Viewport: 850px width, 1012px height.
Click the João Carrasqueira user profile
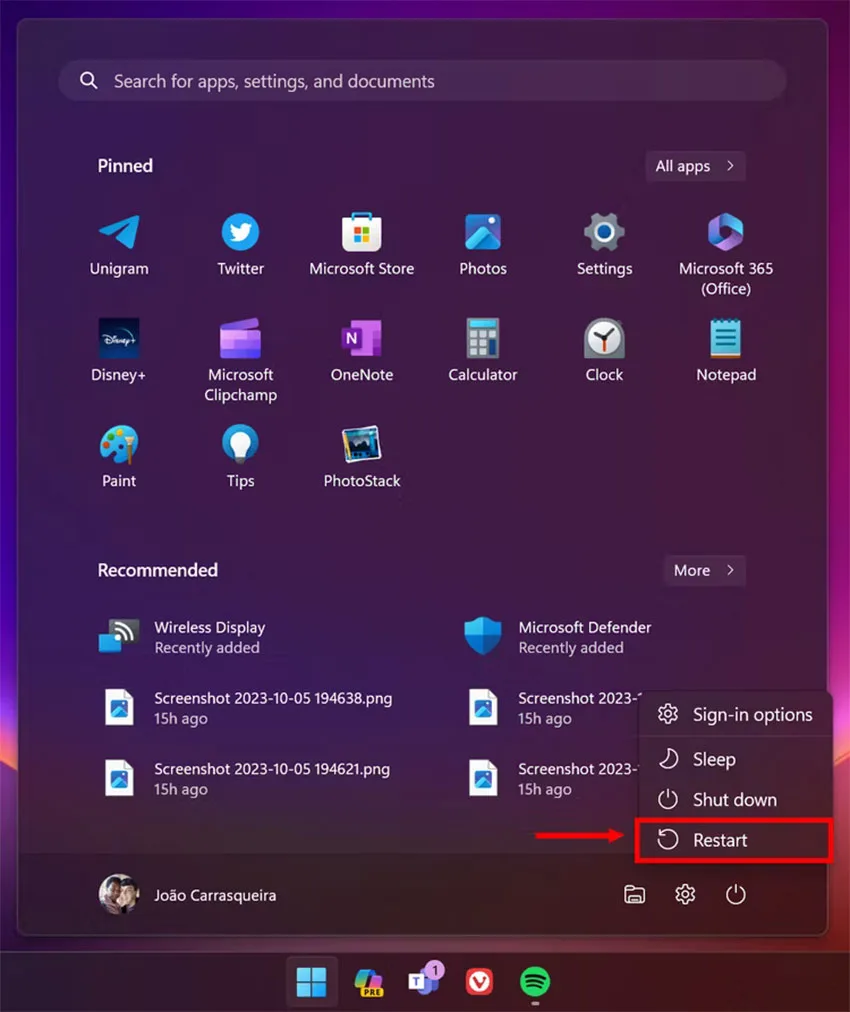pyautogui.click(x=188, y=895)
